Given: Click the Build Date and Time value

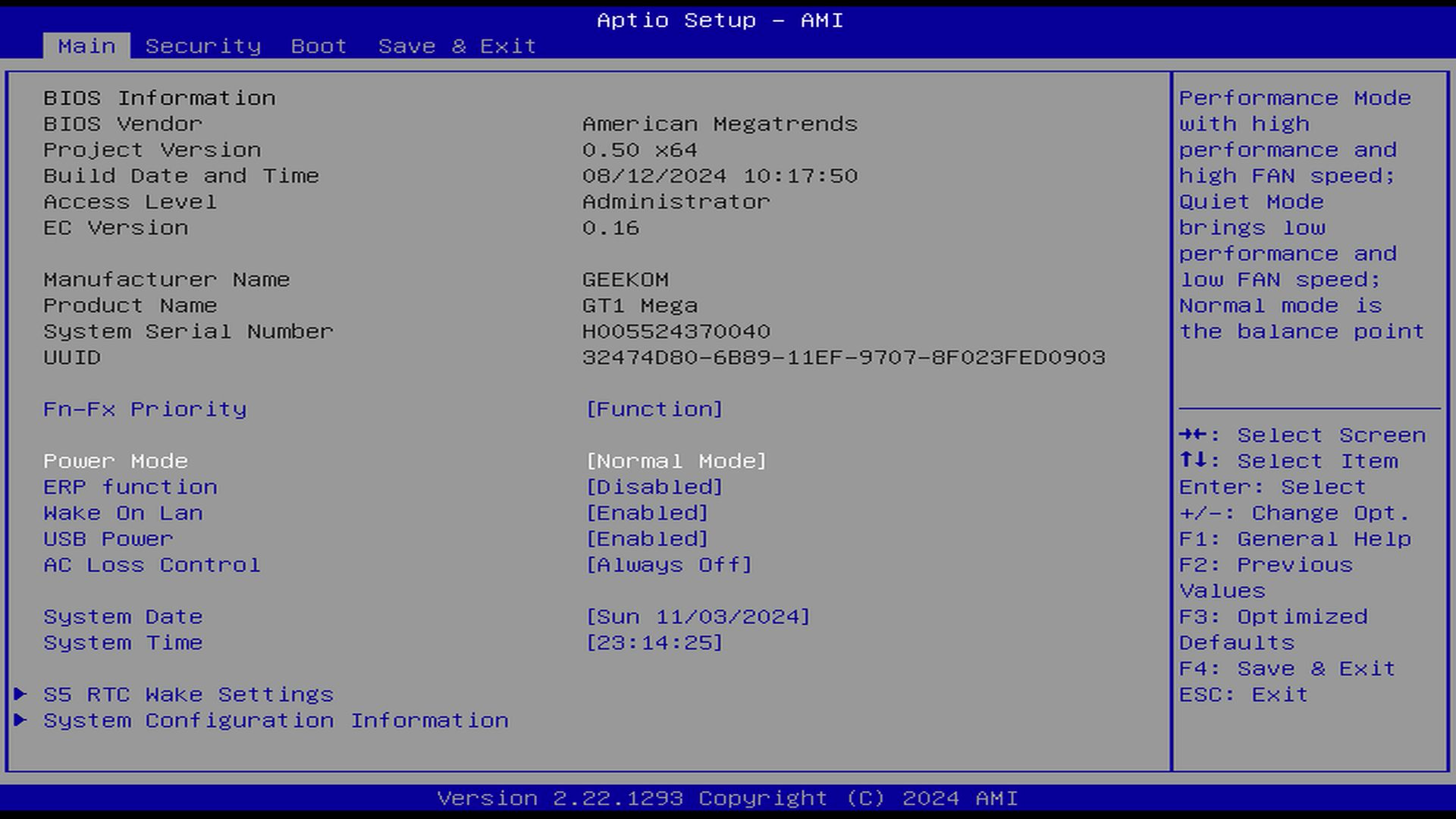Looking at the screenshot, I should [720, 176].
